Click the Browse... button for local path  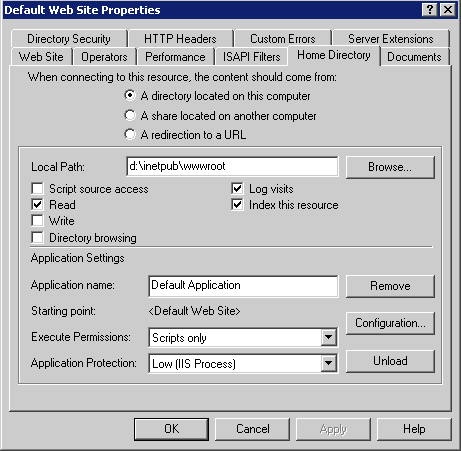[x=390, y=167]
